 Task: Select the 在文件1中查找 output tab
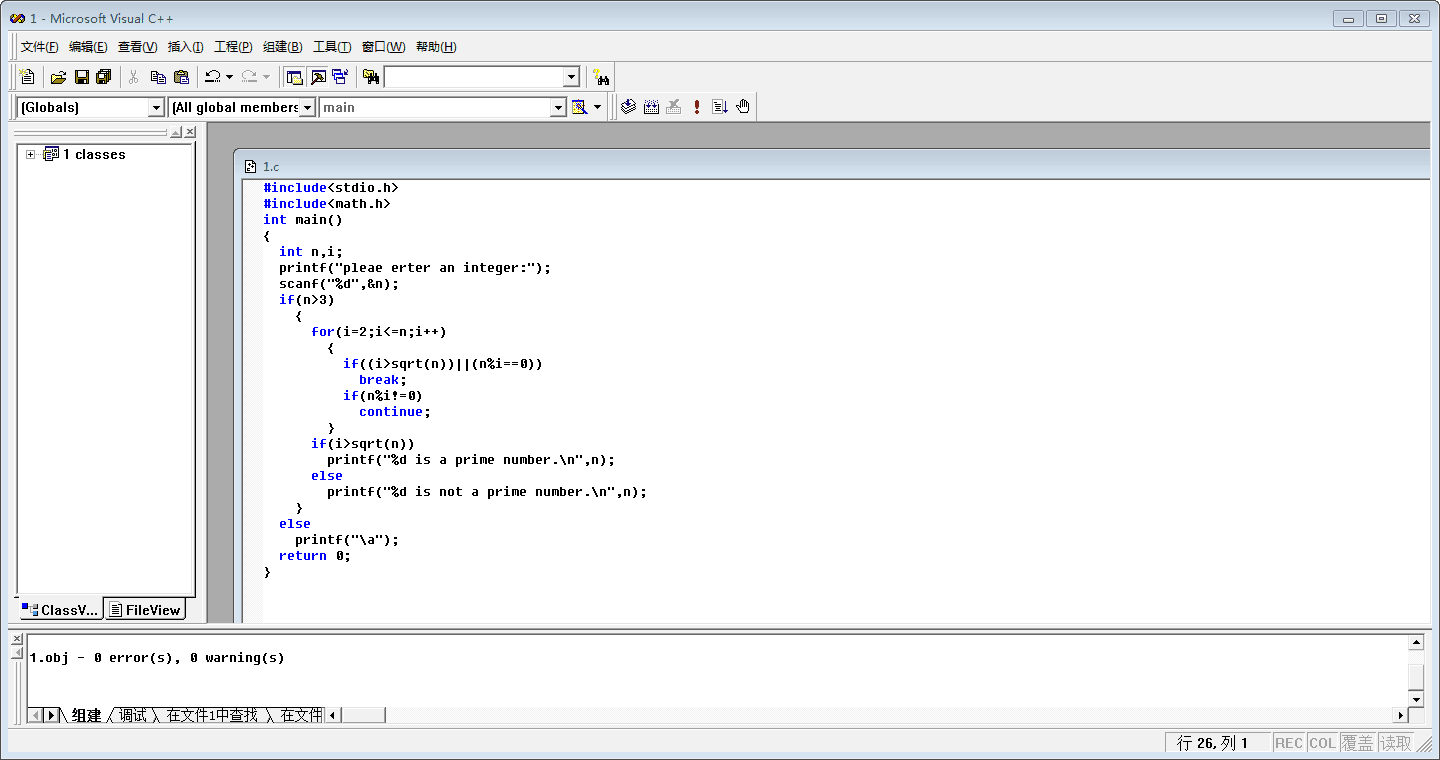[x=212, y=715]
